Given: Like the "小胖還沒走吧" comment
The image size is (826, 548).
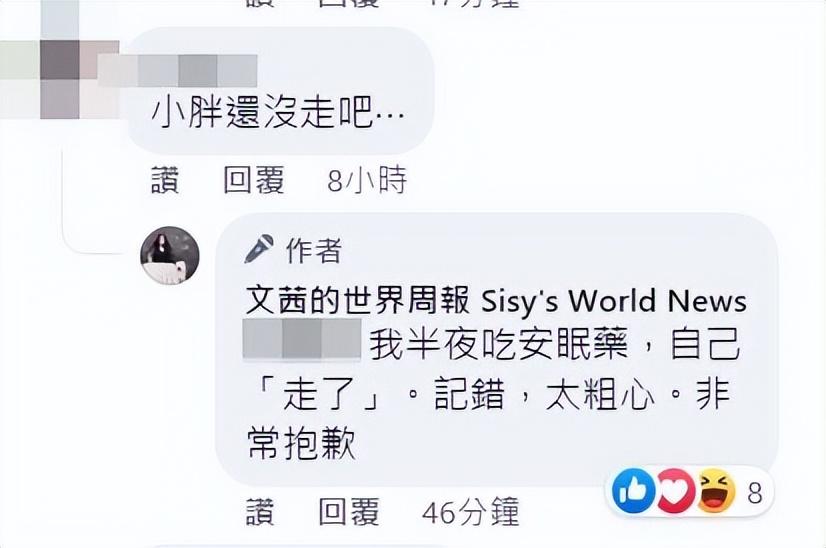Looking at the screenshot, I should [x=165, y=180].
